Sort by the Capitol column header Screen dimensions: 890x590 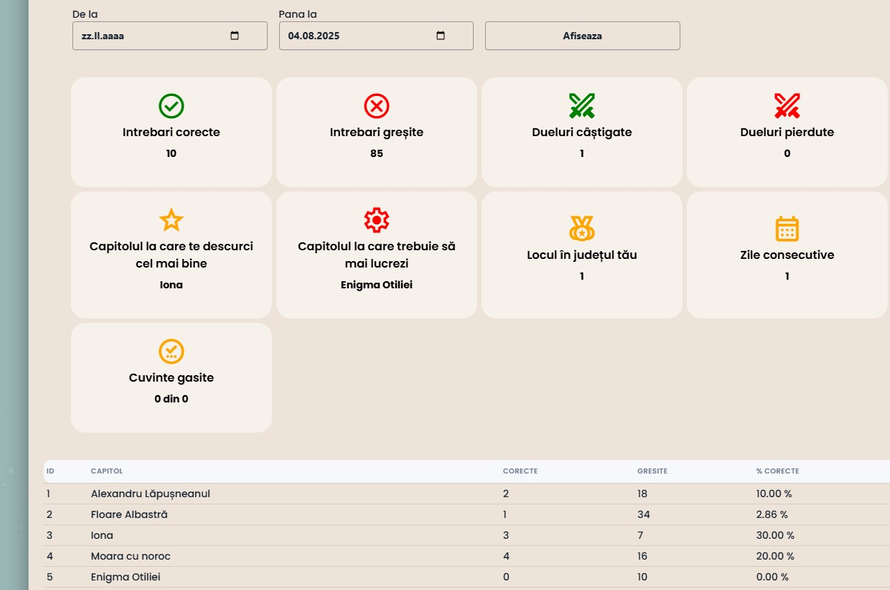(x=107, y=471)
